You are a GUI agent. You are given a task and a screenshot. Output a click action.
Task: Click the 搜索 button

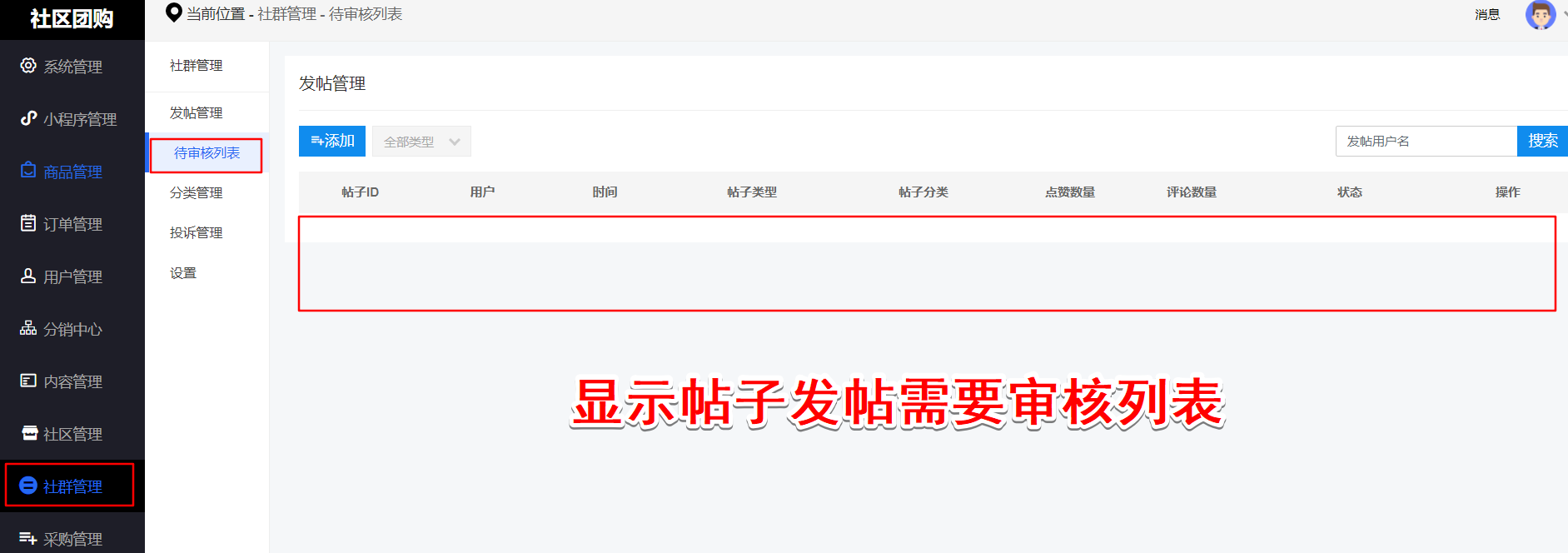tap(1542, 141)
